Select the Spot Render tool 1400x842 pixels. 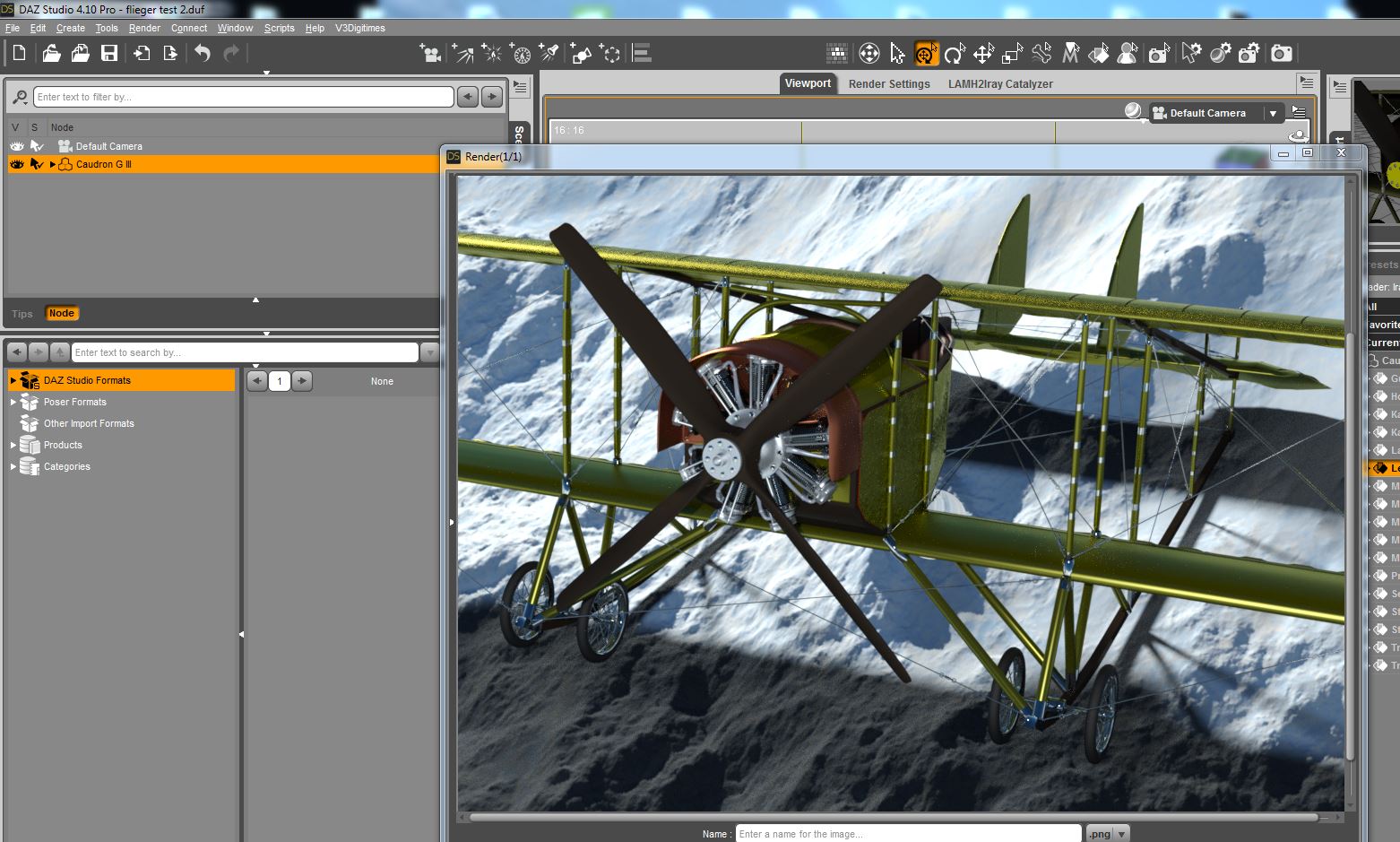(1159, 54)
